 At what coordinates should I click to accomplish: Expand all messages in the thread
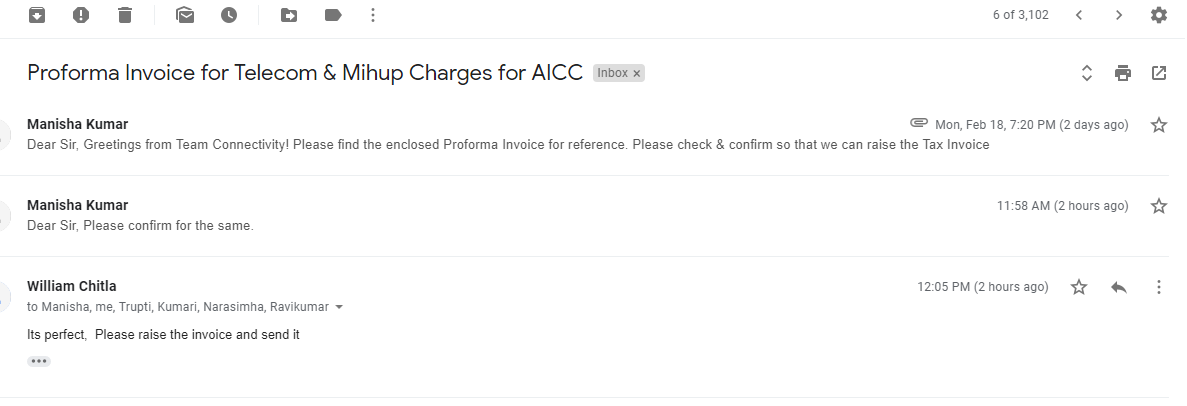click(1087, 73)
